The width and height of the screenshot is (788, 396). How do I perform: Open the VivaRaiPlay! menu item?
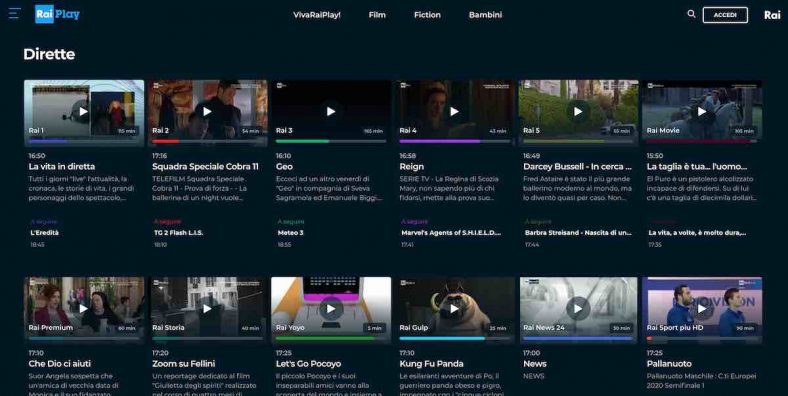click(317, 15)
